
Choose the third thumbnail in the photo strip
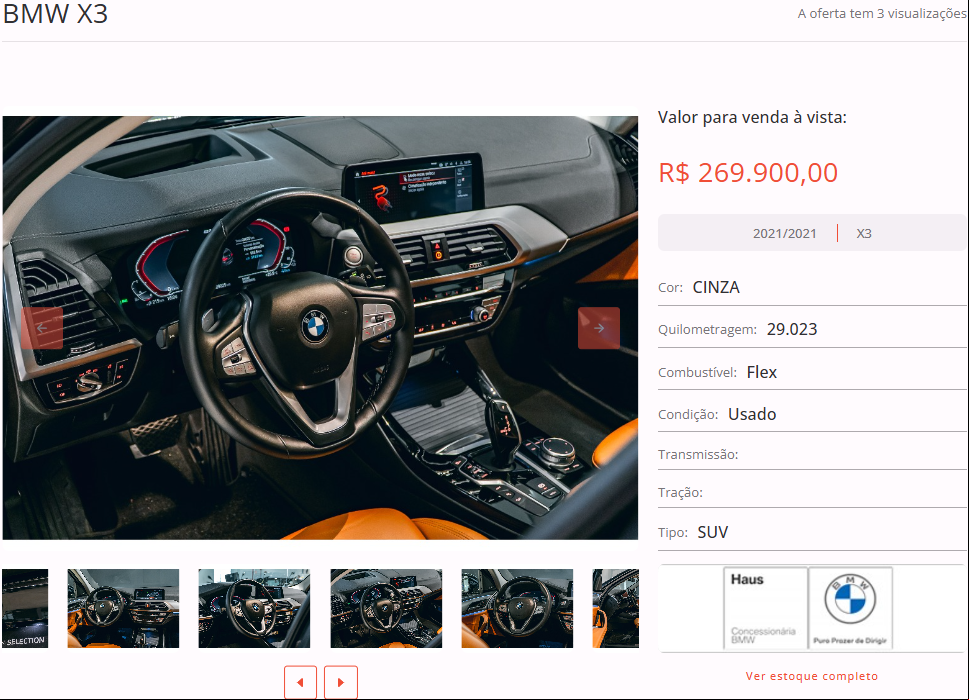tap(254, 608)
